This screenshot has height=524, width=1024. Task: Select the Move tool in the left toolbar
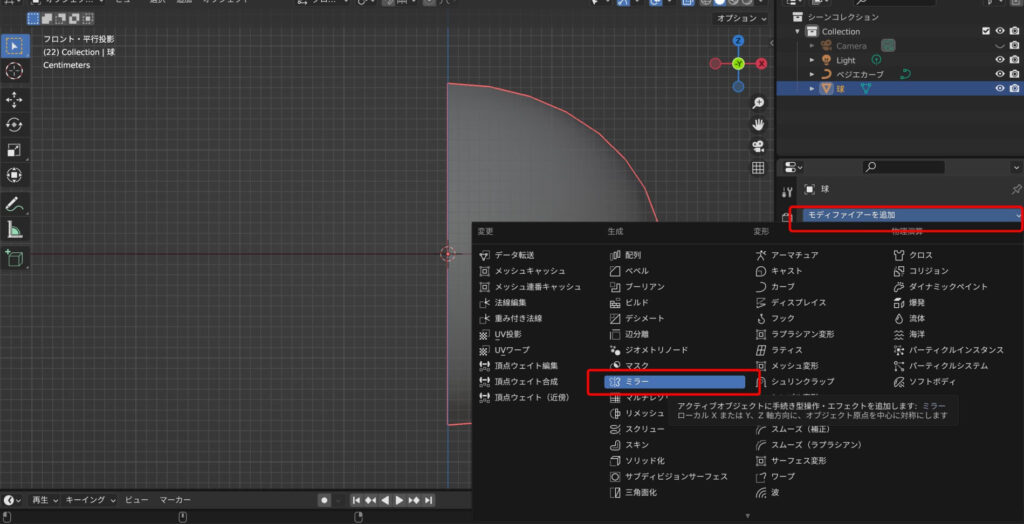click(x=15, y=99)
